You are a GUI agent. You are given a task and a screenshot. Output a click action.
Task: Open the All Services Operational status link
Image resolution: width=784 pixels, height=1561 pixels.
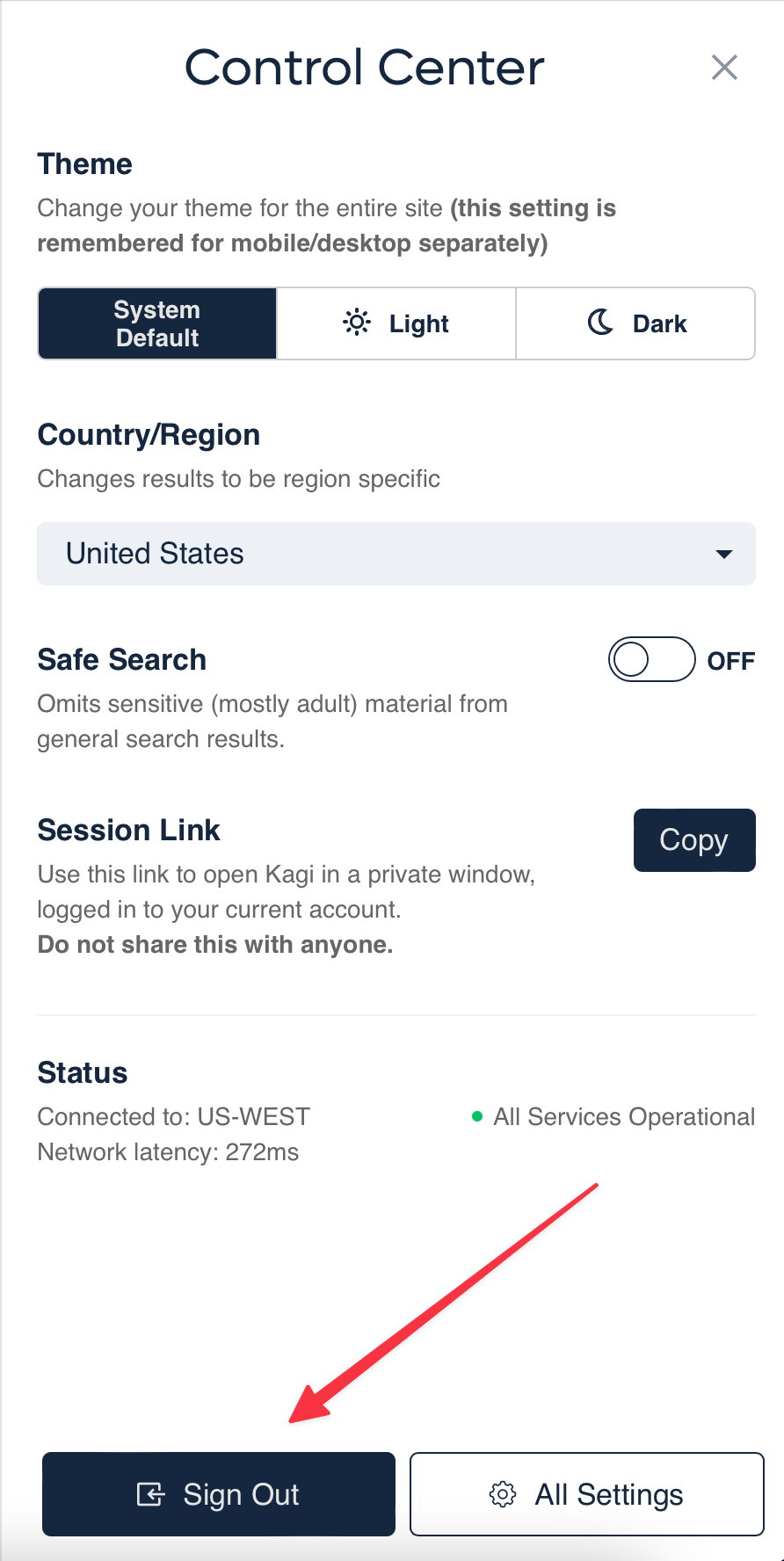[623, 1116]
